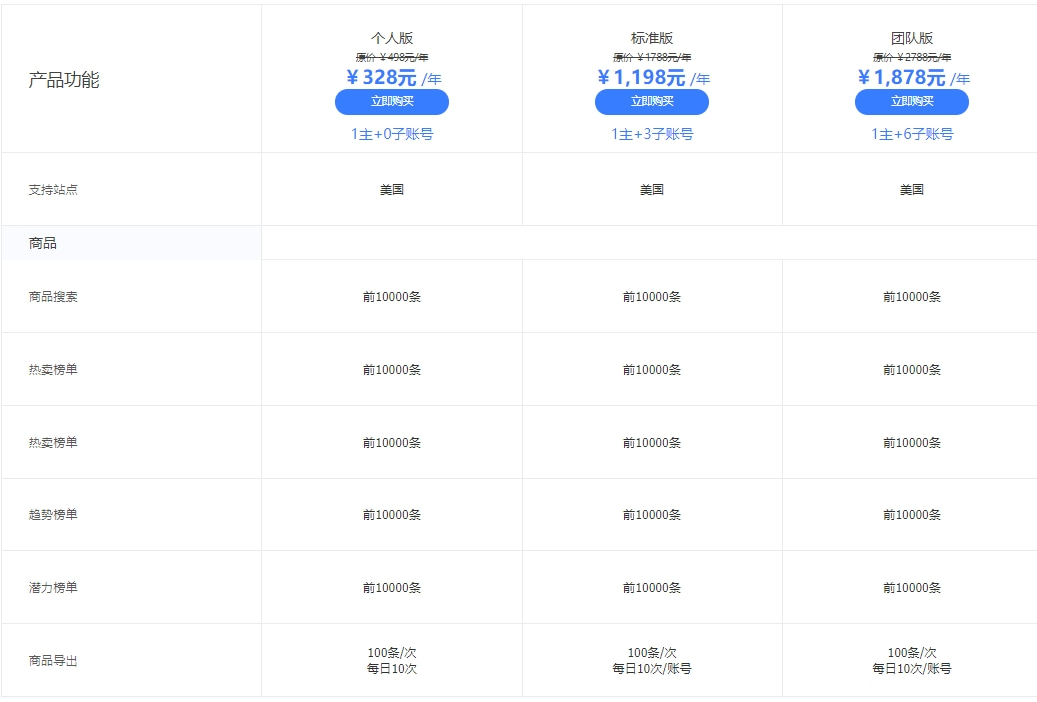Click 商品导出 limit cell for 个人版
1037x702 pixels.
392,660
